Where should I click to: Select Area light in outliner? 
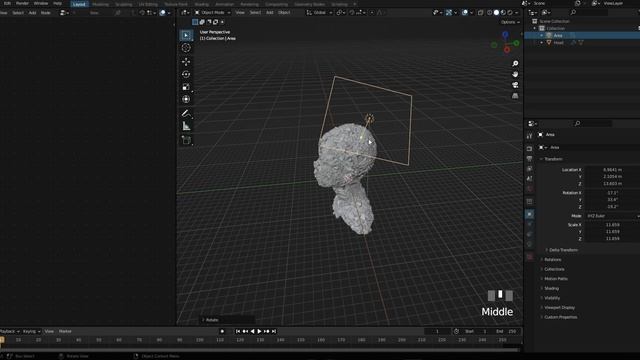tap(558, 36)
